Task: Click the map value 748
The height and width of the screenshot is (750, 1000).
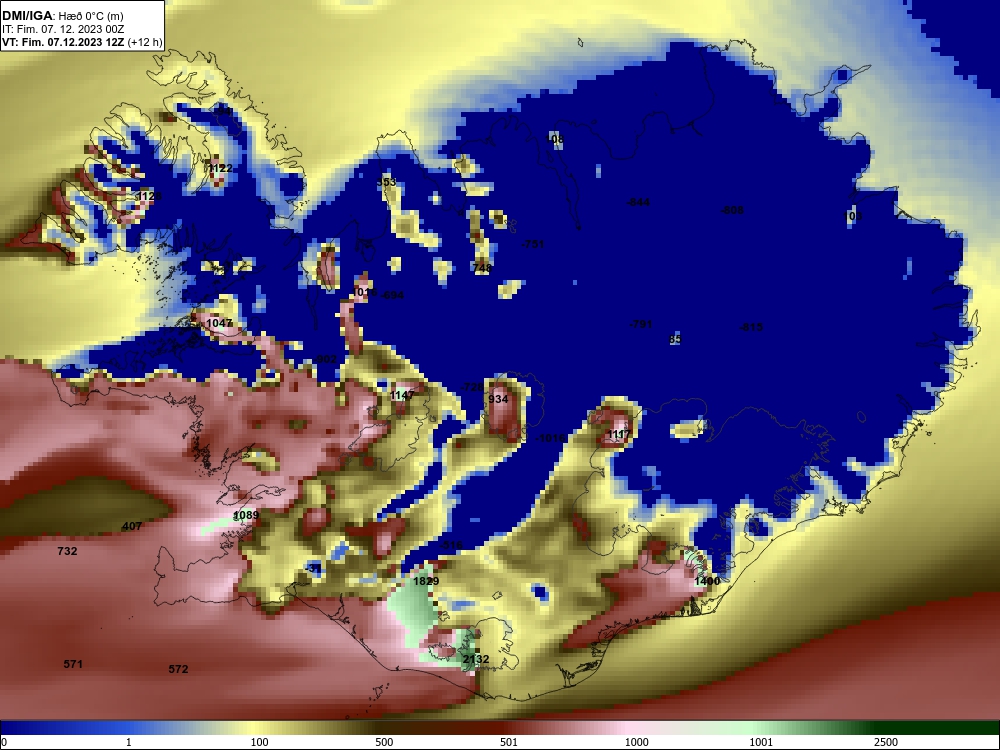Action: click(482, 268)
